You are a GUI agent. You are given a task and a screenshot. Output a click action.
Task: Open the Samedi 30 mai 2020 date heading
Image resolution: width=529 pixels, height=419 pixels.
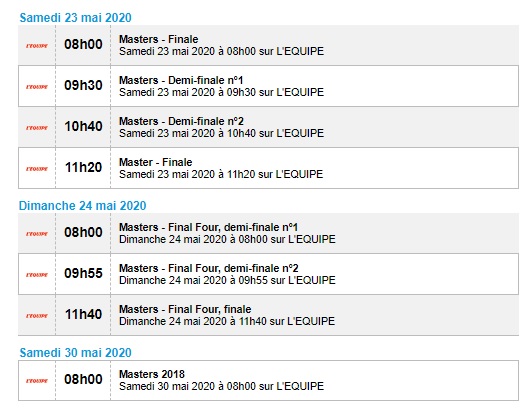(x=75, y=353)
